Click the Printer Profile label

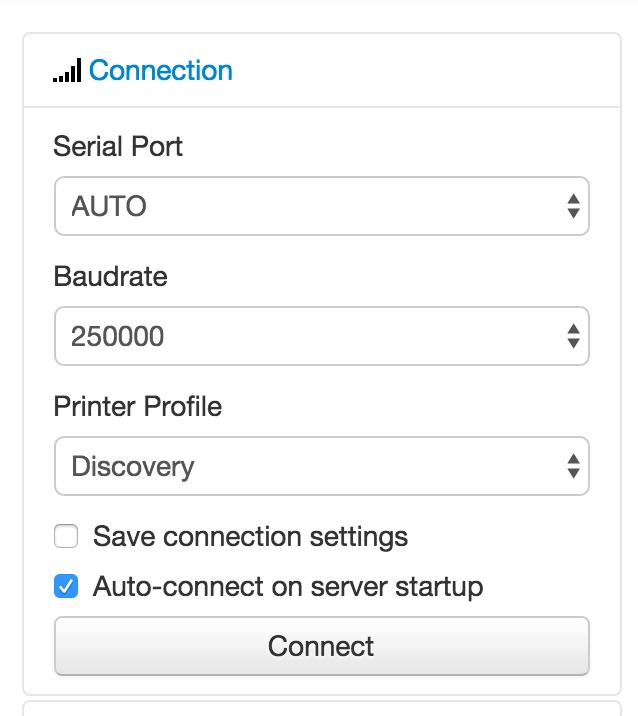point(137,406)
